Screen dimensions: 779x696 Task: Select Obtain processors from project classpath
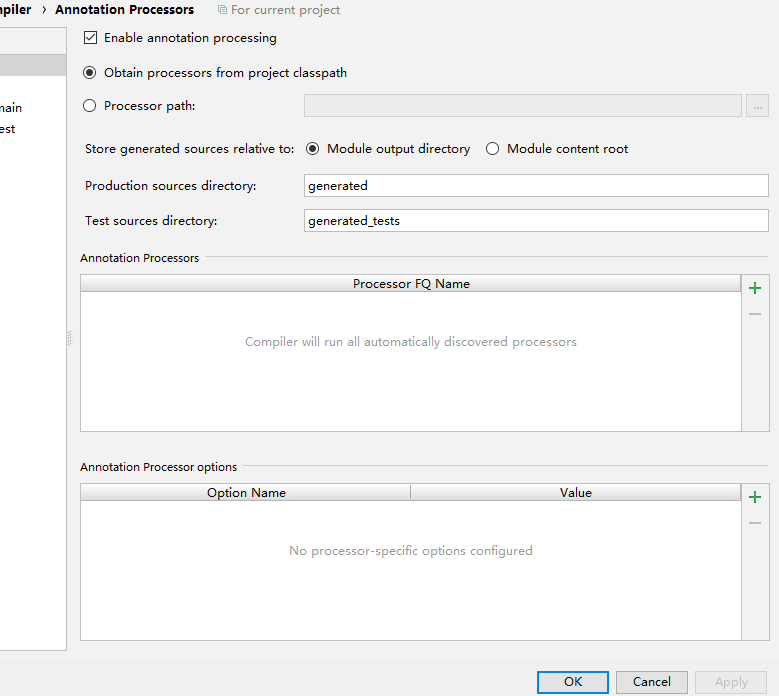point(91,73)
